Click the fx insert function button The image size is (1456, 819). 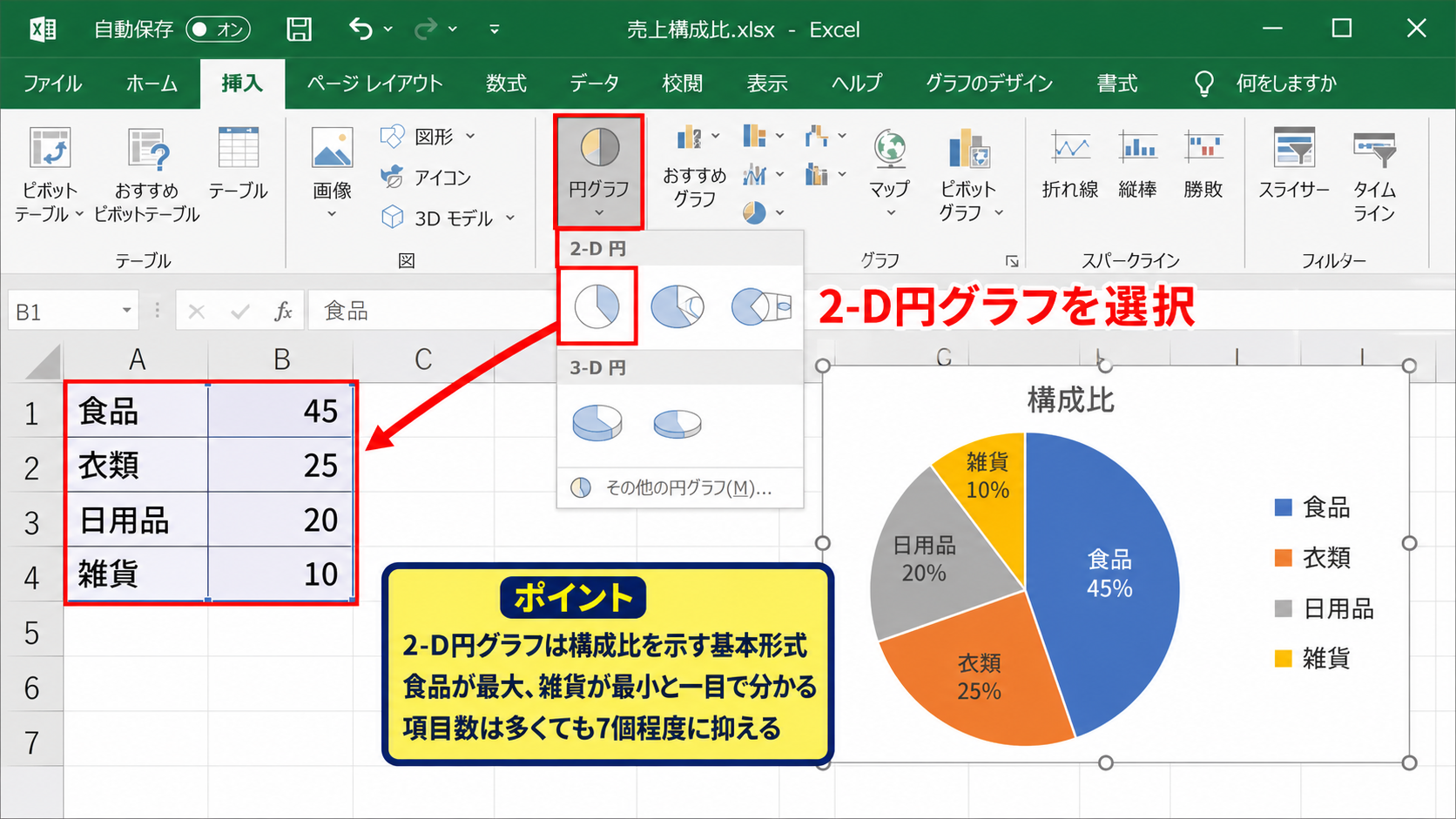[283, 311]
